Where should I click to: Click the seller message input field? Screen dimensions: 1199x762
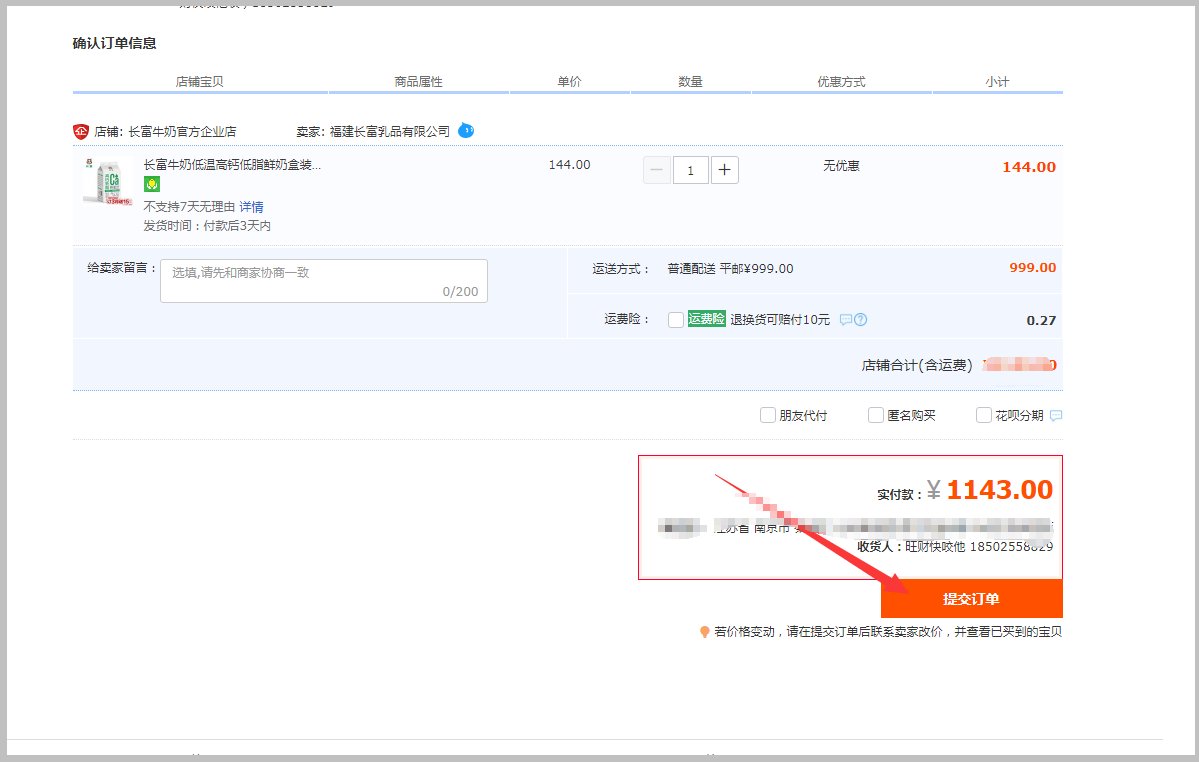(322, 280)
